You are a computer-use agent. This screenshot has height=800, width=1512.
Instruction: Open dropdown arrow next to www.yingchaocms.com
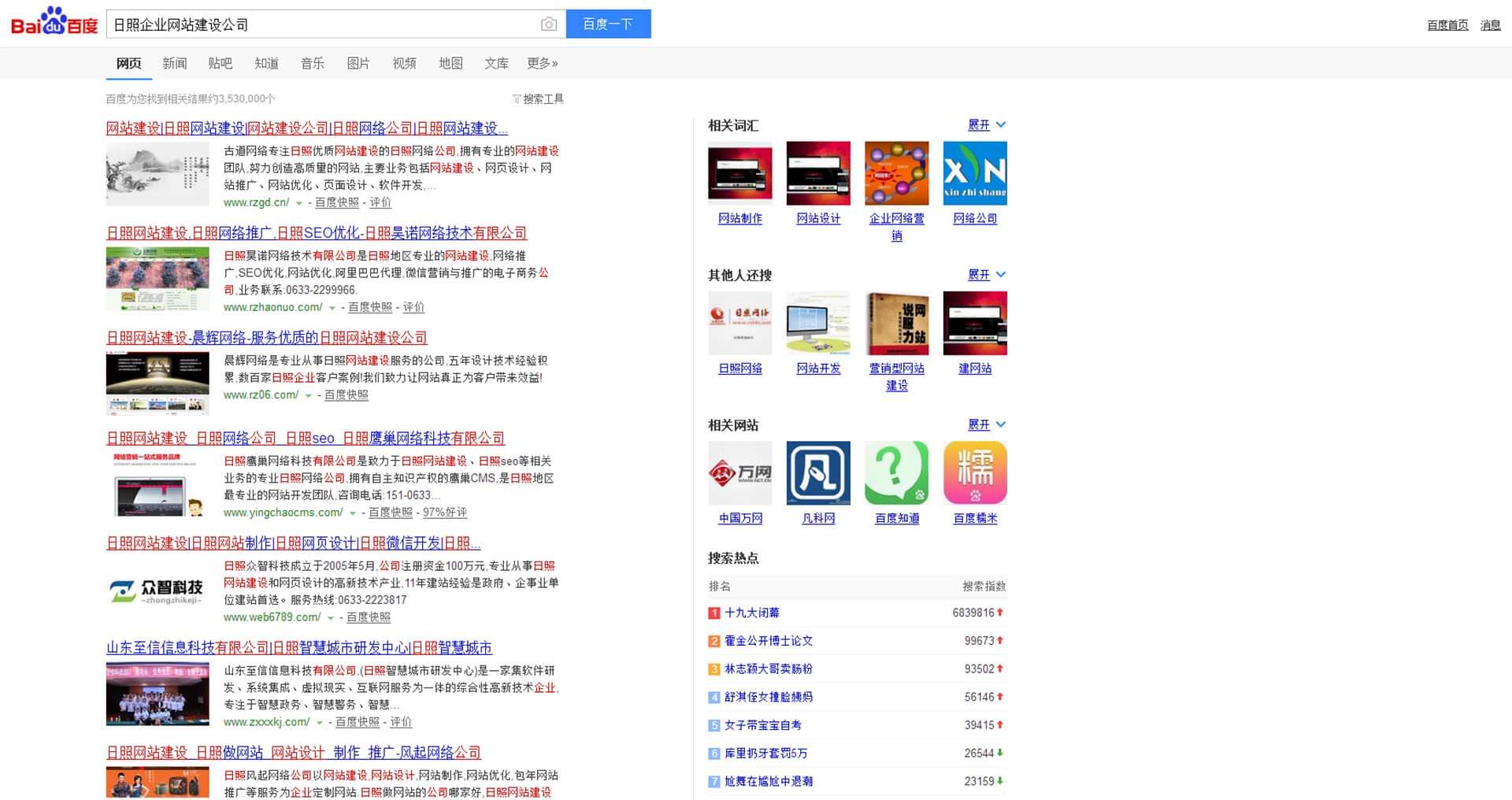click(353, 513)
